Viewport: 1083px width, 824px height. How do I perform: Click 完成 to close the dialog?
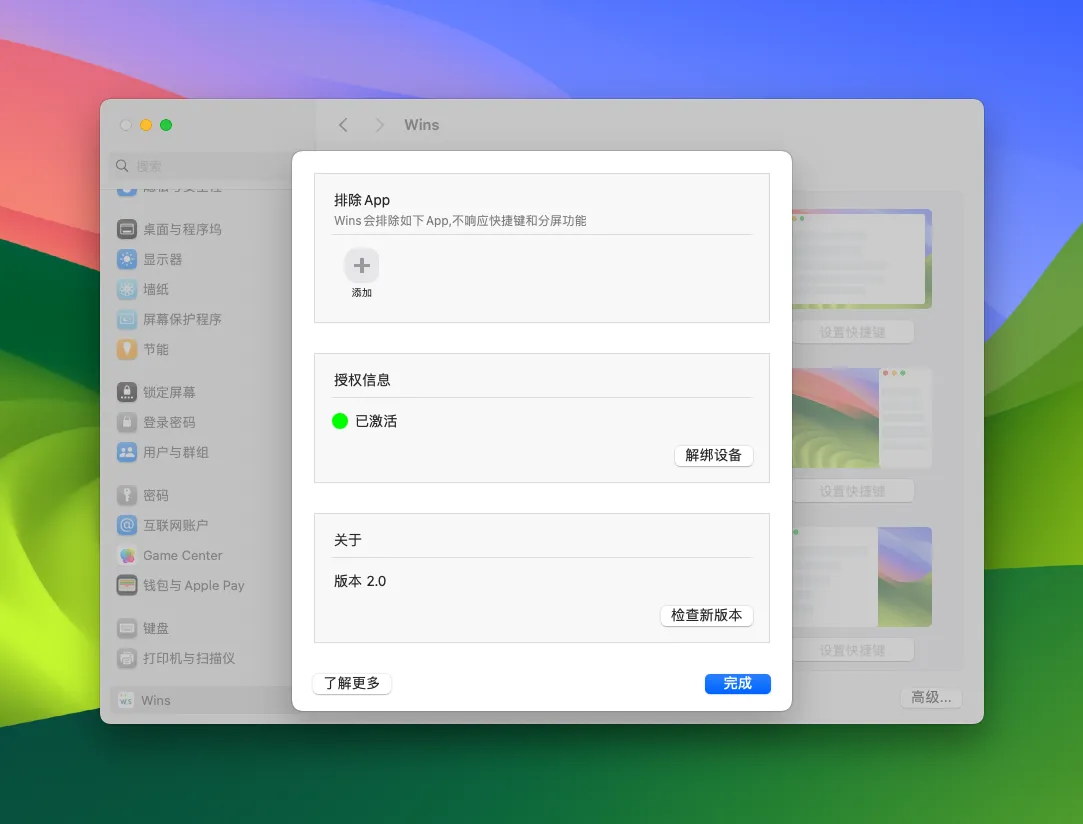(x=737, y=683)
